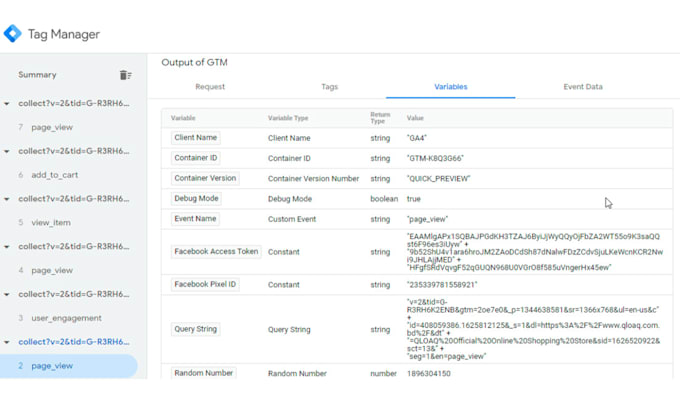Click the "page_view" value in Event Name row

click(x=428, y=219)
